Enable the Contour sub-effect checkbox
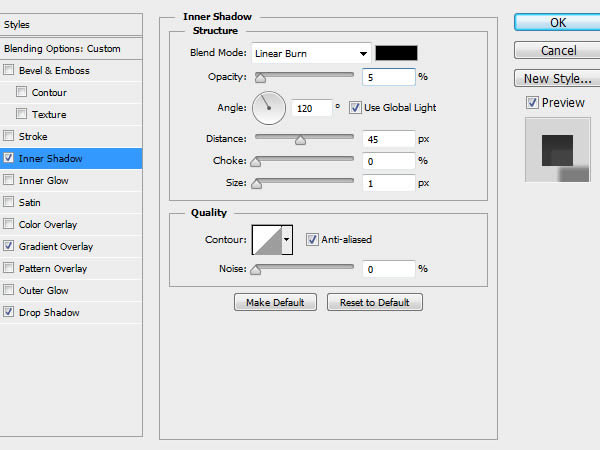Image resolution: width=600 pixels, height=450 pixels. click(x=21, y=92)
